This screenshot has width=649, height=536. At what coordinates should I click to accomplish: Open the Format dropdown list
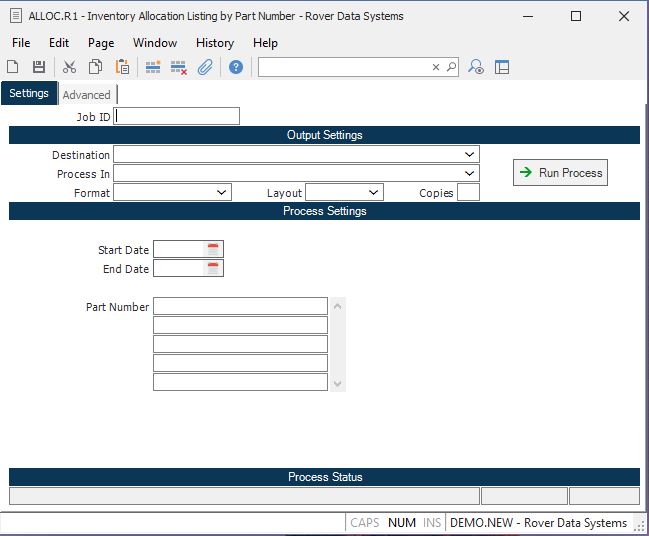[222, 192]
